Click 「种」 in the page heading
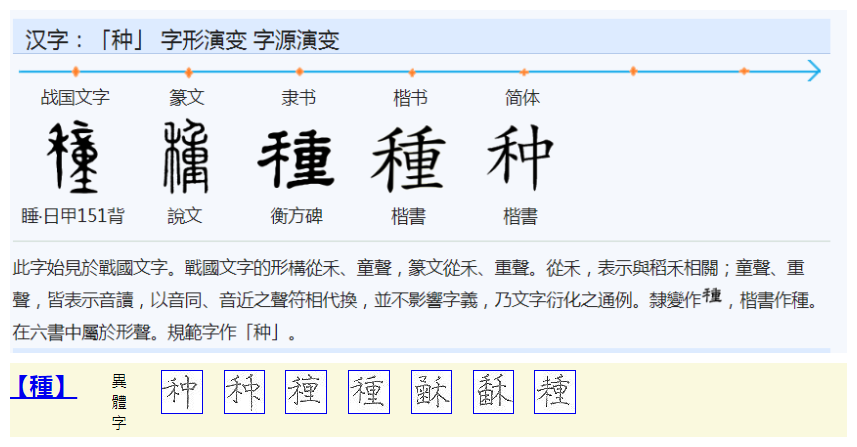Image resolution: width=857 pixels, height=447 pixels. click(x=122, y=40)
